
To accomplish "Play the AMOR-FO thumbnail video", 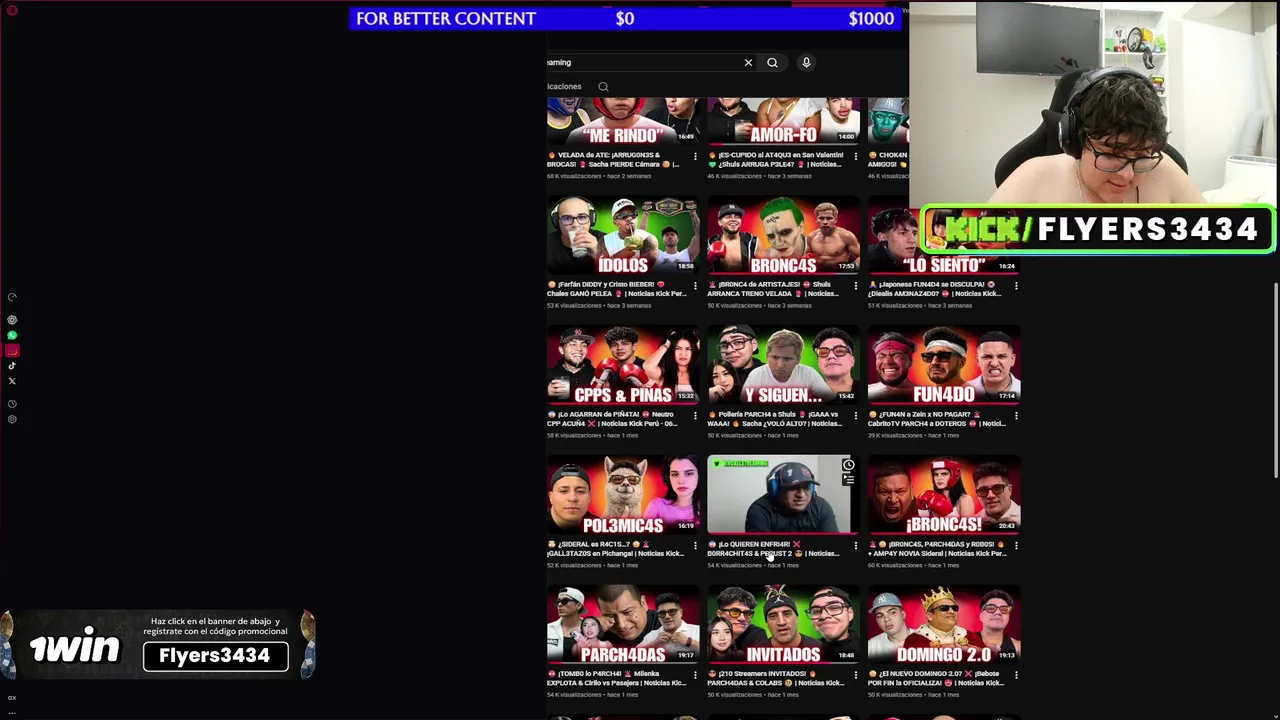I will (784, 121).
